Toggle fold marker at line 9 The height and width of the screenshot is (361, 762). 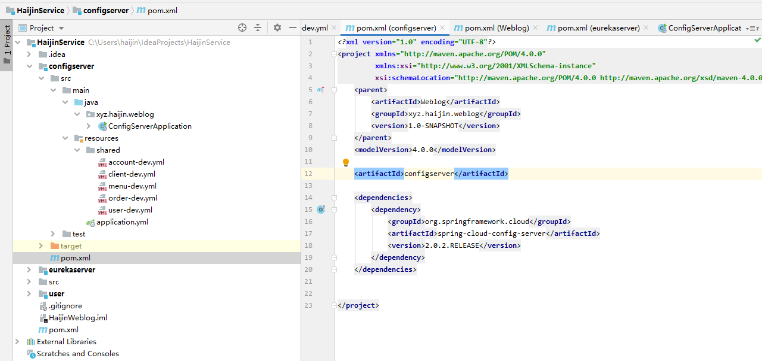point(334,138)
